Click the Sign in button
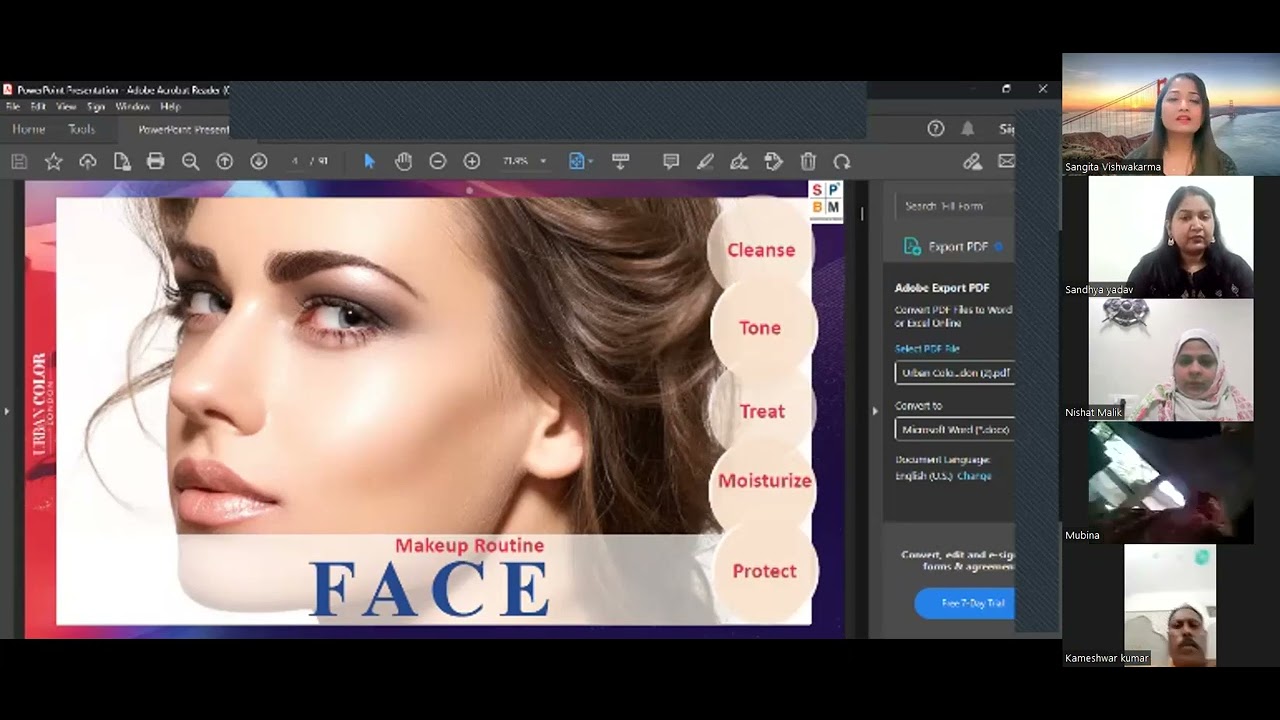Image resolution: width=1280 pixels, height=720 pixels. tap(1007, 129)
